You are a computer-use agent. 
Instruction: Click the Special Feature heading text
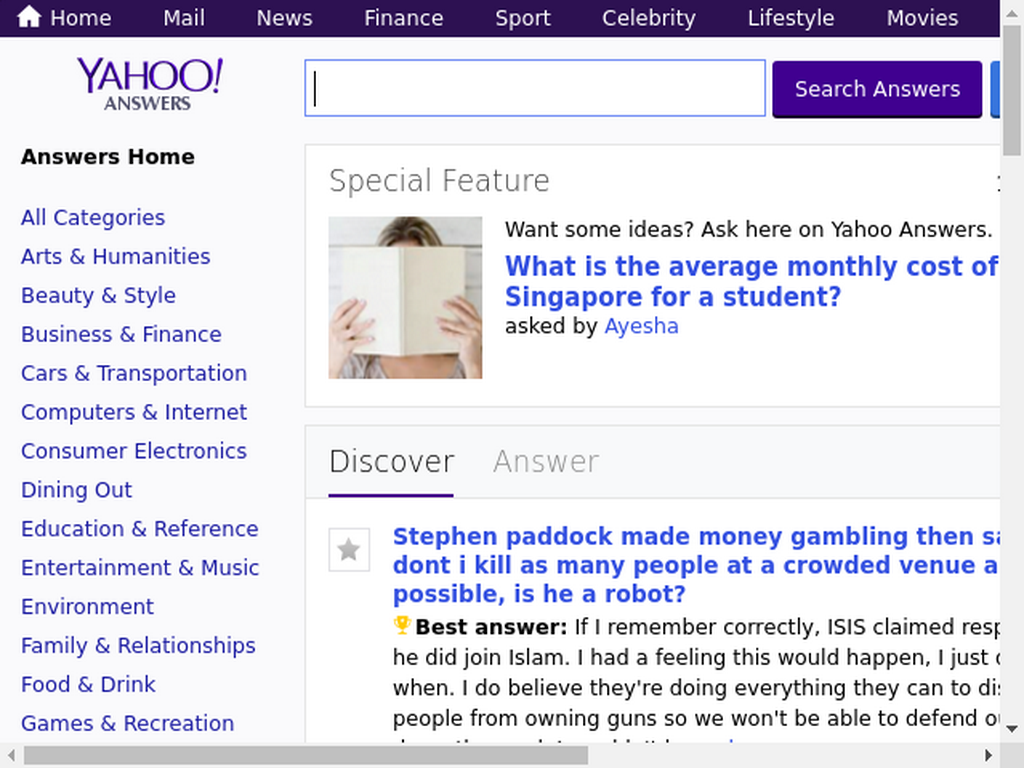439,180
